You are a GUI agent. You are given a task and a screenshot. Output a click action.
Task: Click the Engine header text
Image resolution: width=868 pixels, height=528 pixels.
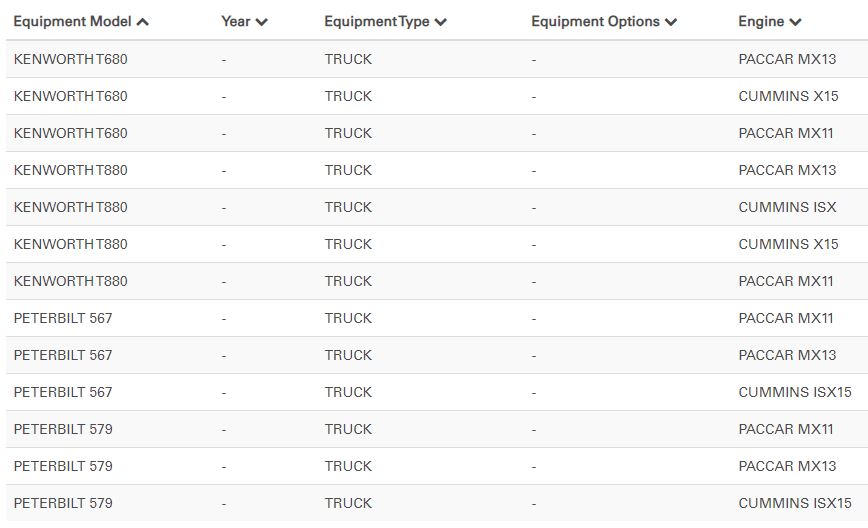(x=760, y=21)
